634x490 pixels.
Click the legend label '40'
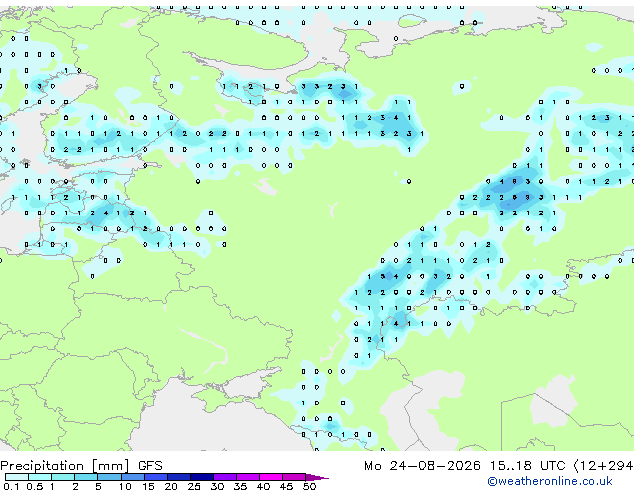(x=263, y=486)
